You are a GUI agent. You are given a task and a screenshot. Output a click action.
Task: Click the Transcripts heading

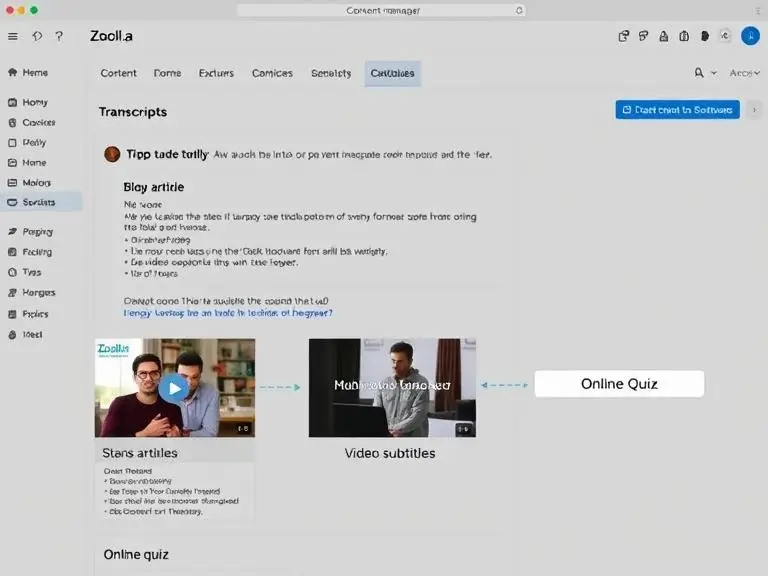tap(133, 112)
